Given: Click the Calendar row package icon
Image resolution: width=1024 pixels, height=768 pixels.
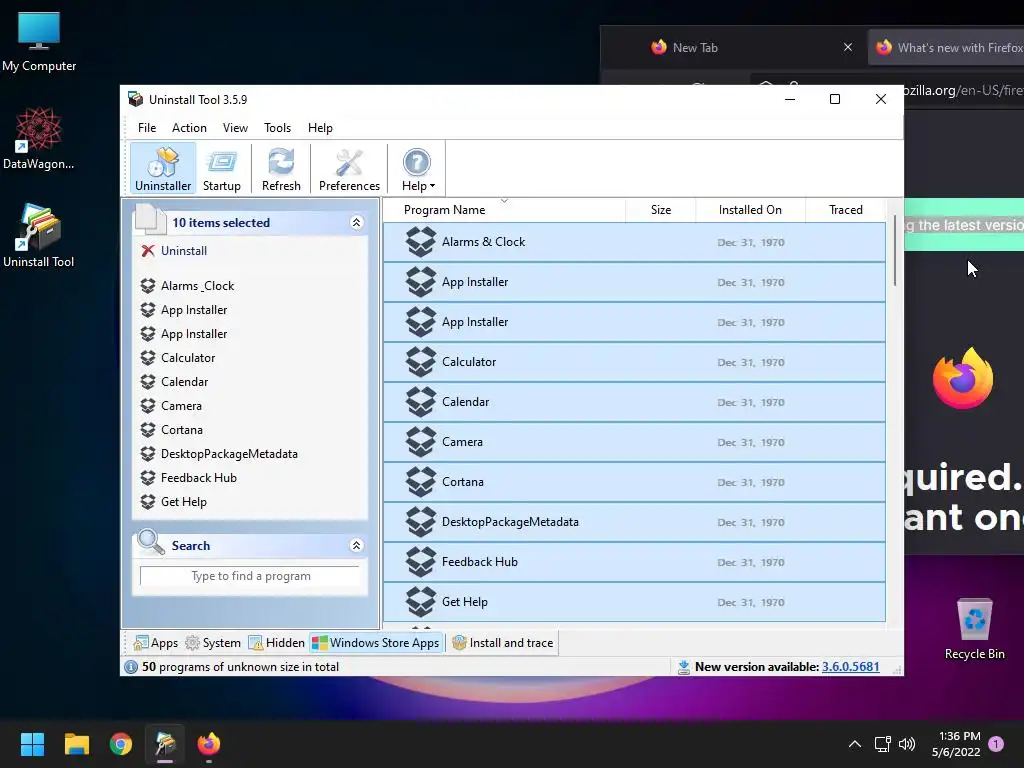Looking at the screenshot, I should pos(421,402).
